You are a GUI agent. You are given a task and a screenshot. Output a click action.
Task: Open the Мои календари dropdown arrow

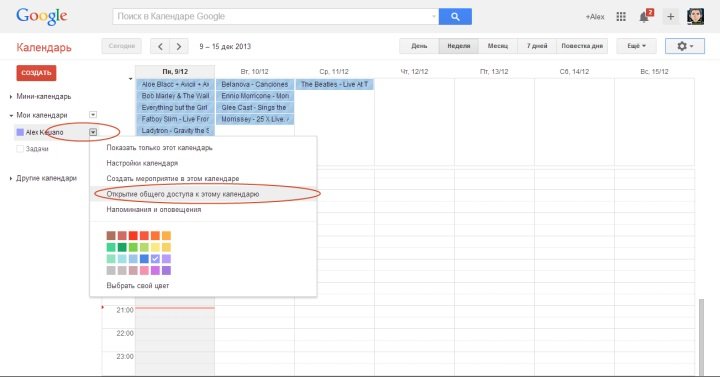click(x=93, y=115)
